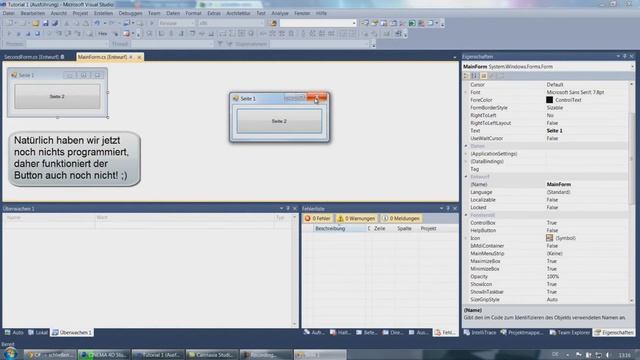This screenshot has width=640, height=360.
Task: Switch to SecondForm.cs [Entwurf] tab
Action: 34,57
